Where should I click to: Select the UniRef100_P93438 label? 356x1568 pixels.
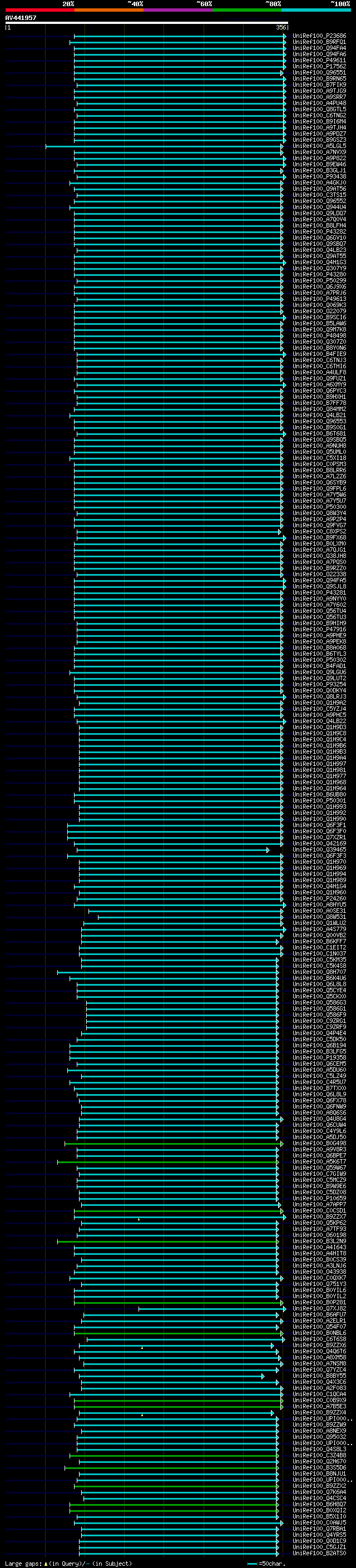coord(319,176)
